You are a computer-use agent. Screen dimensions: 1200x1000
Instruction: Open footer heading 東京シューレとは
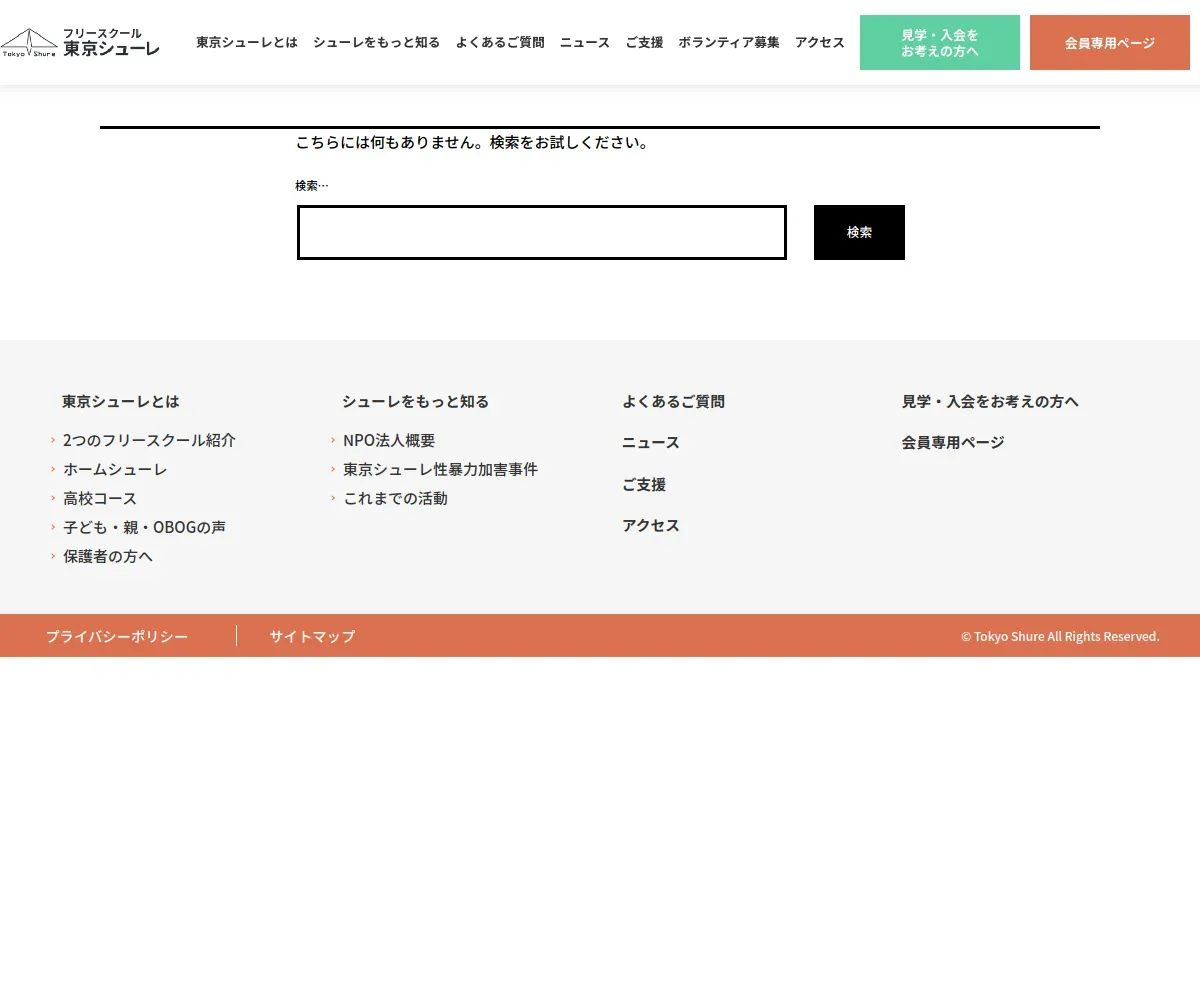tap(121, 401)
